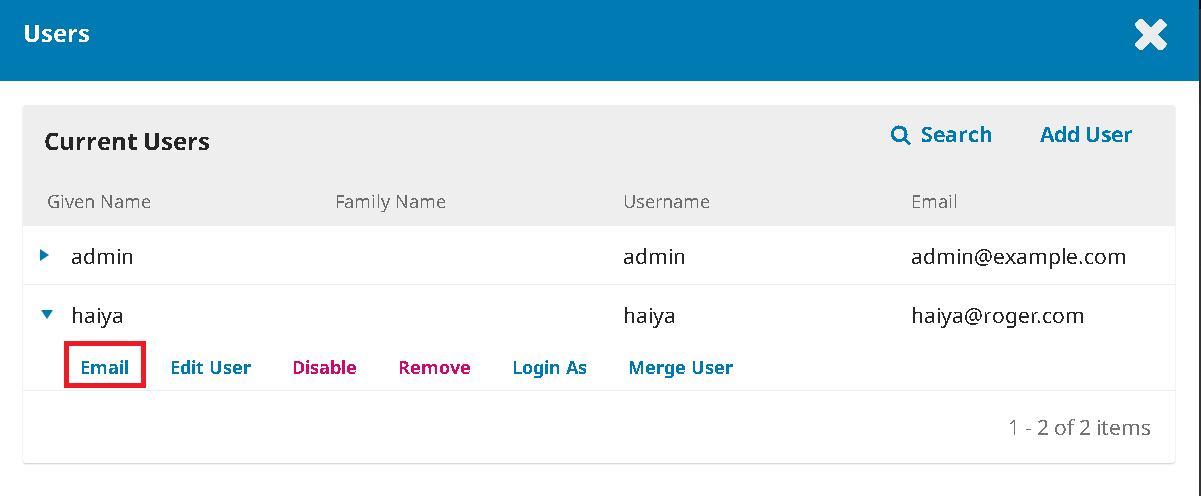1201x496 pixels.
Task: Select the haiya username cell
Action: [649, 316]
